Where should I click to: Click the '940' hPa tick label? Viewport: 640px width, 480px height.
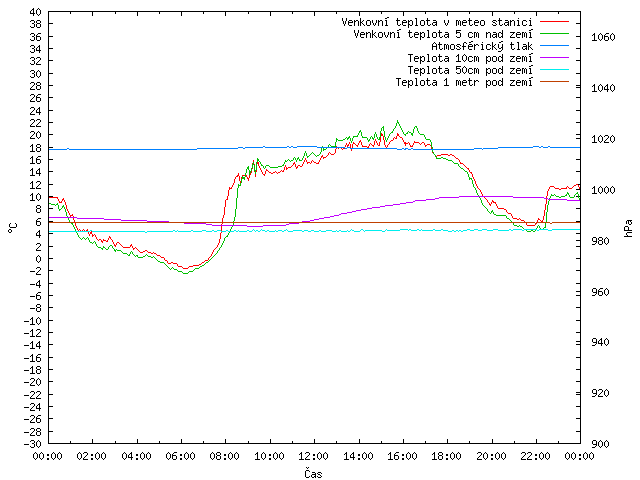coord(600,342)
